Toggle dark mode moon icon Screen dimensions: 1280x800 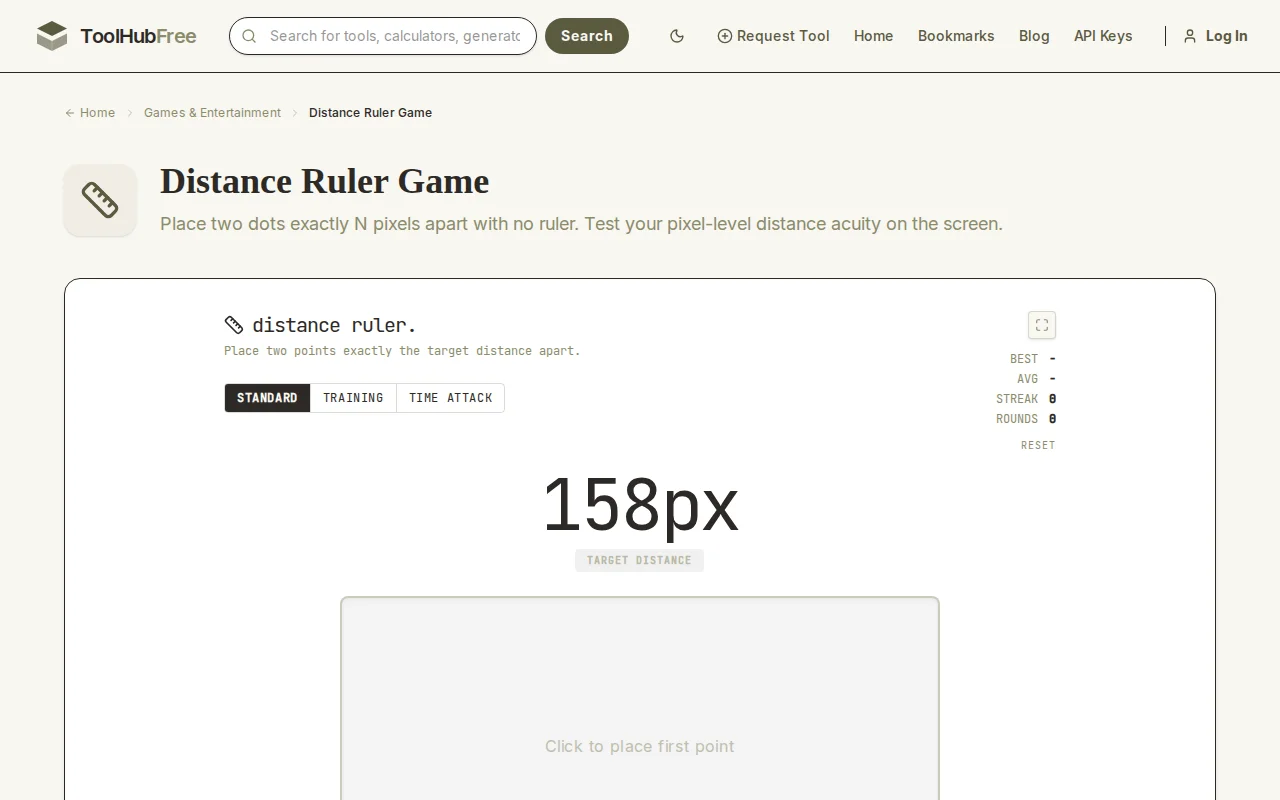[x=677, y=36]
